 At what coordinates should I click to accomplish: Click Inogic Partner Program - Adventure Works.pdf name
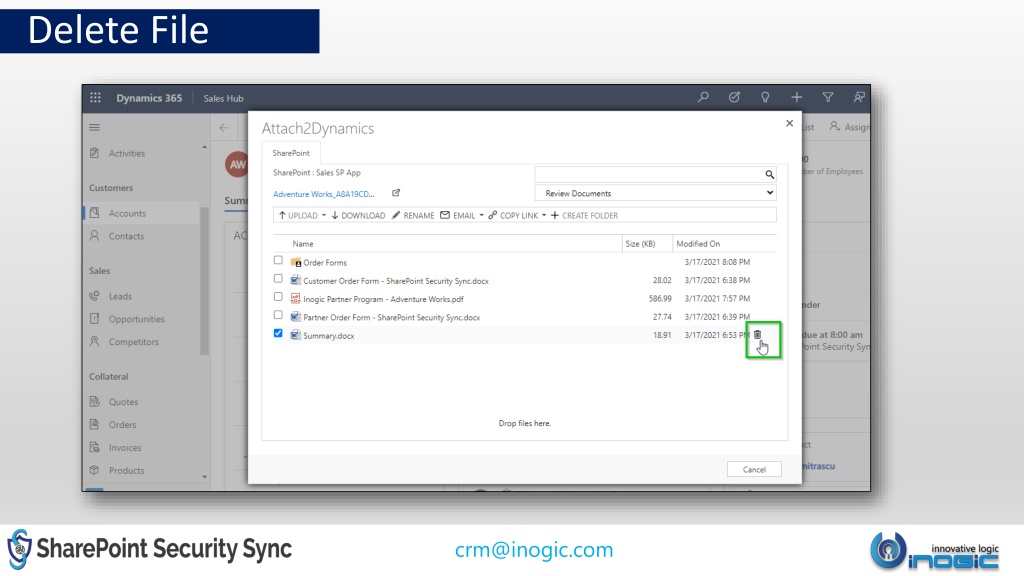click(x=383, y=299)
